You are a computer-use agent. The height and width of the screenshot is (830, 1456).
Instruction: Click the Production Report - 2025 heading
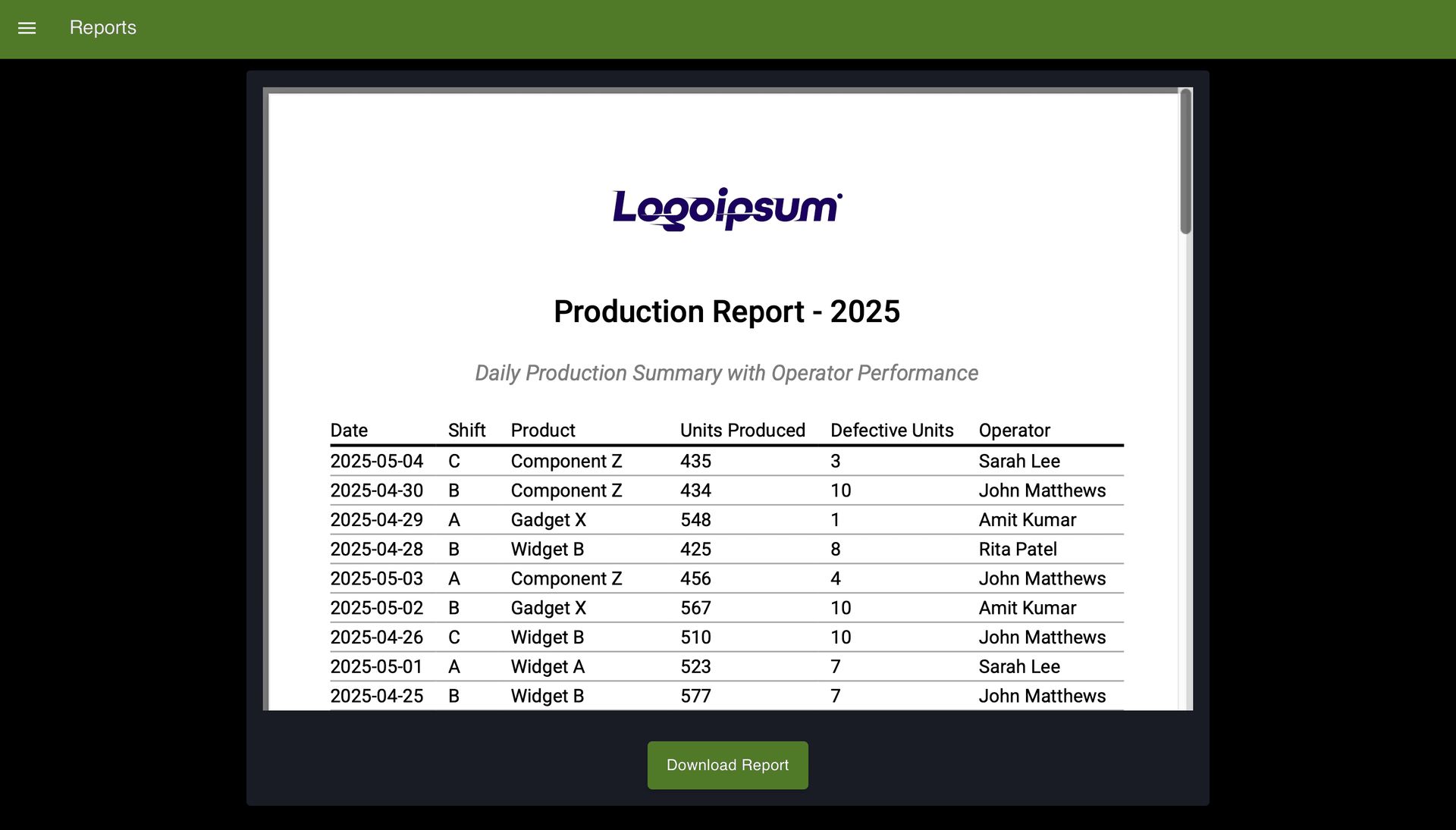tap(726, 311)
